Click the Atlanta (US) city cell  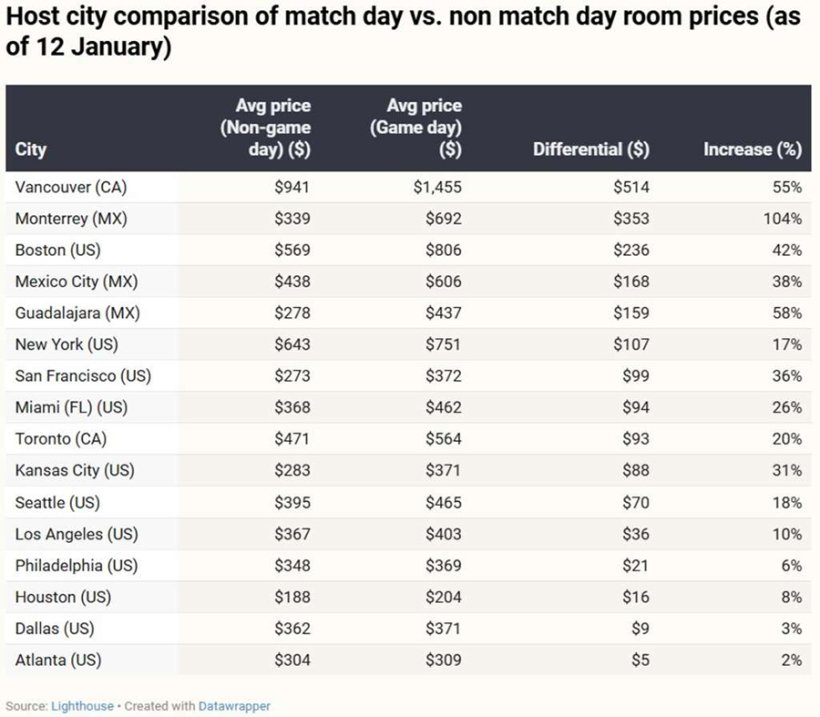click(58, 660)
